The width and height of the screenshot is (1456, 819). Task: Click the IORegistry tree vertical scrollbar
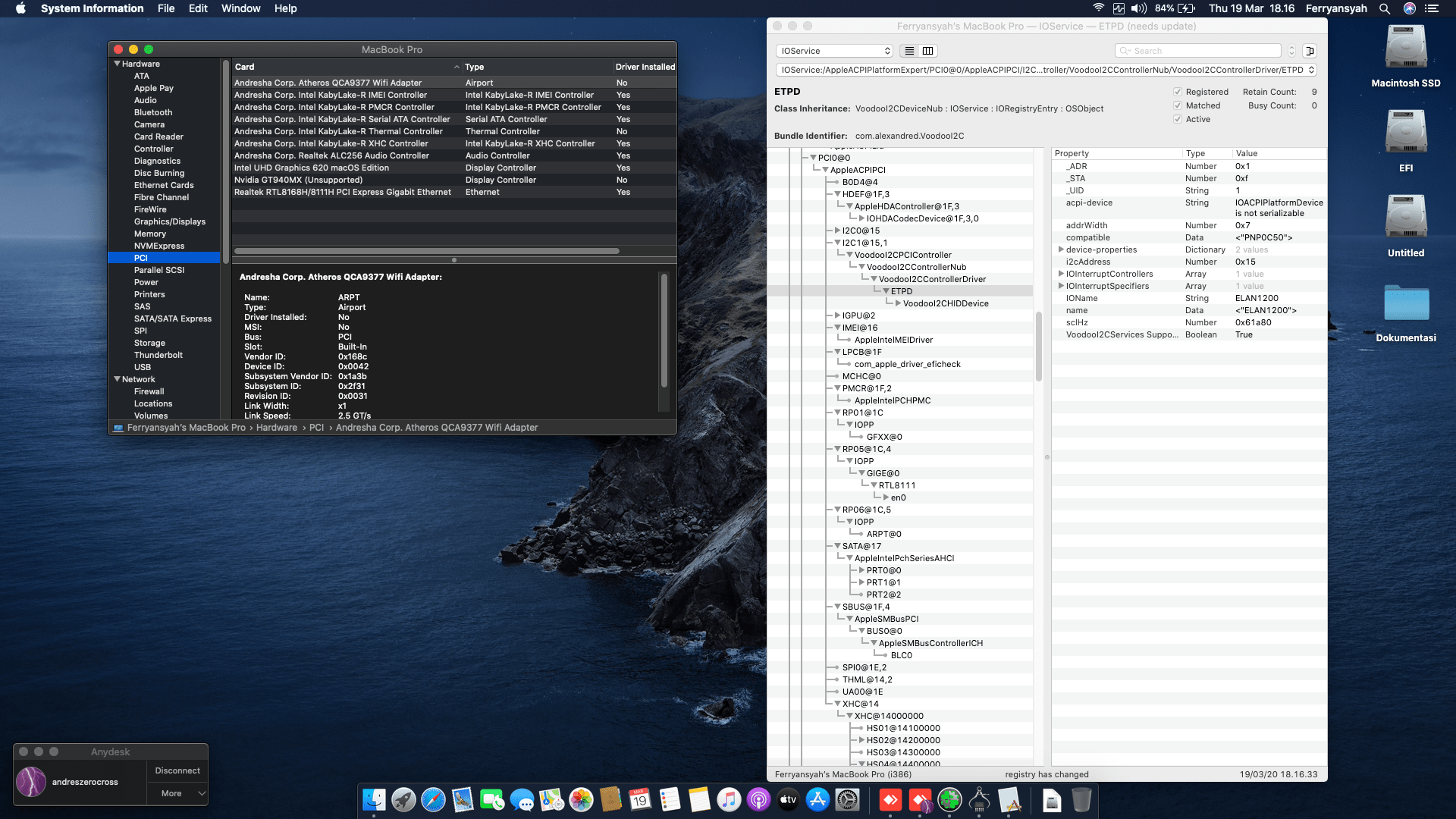pos(1039,346)
